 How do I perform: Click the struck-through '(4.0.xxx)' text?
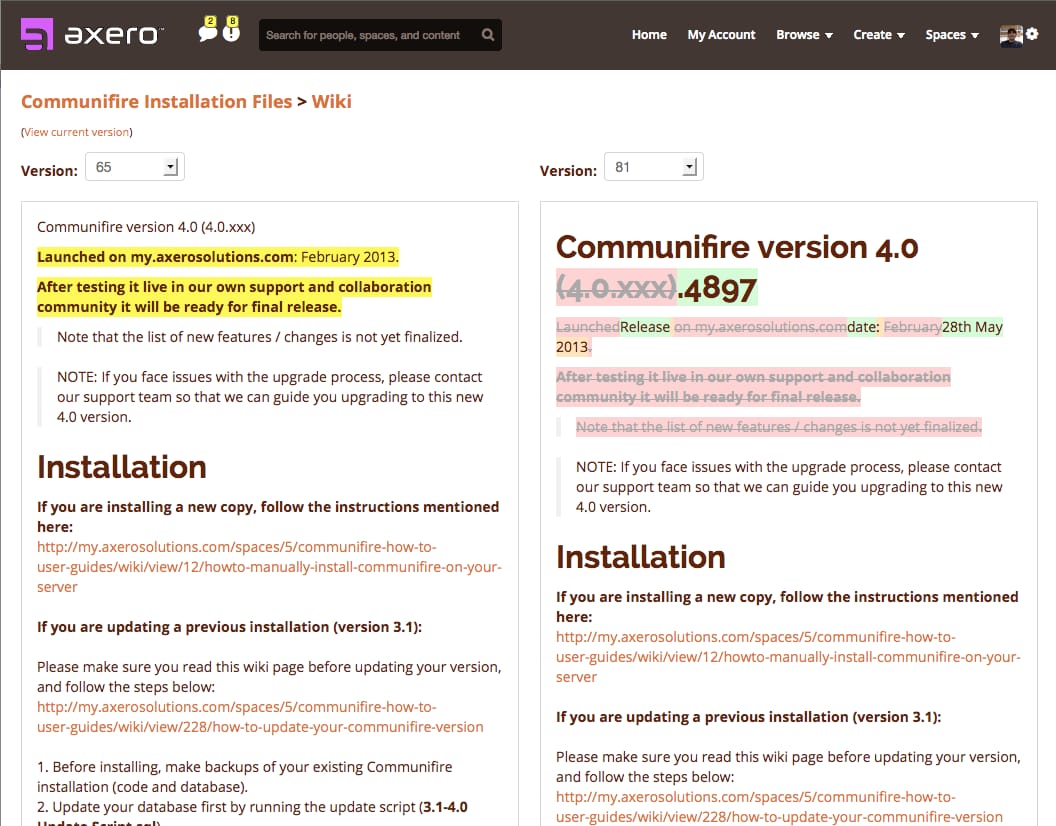616,288
